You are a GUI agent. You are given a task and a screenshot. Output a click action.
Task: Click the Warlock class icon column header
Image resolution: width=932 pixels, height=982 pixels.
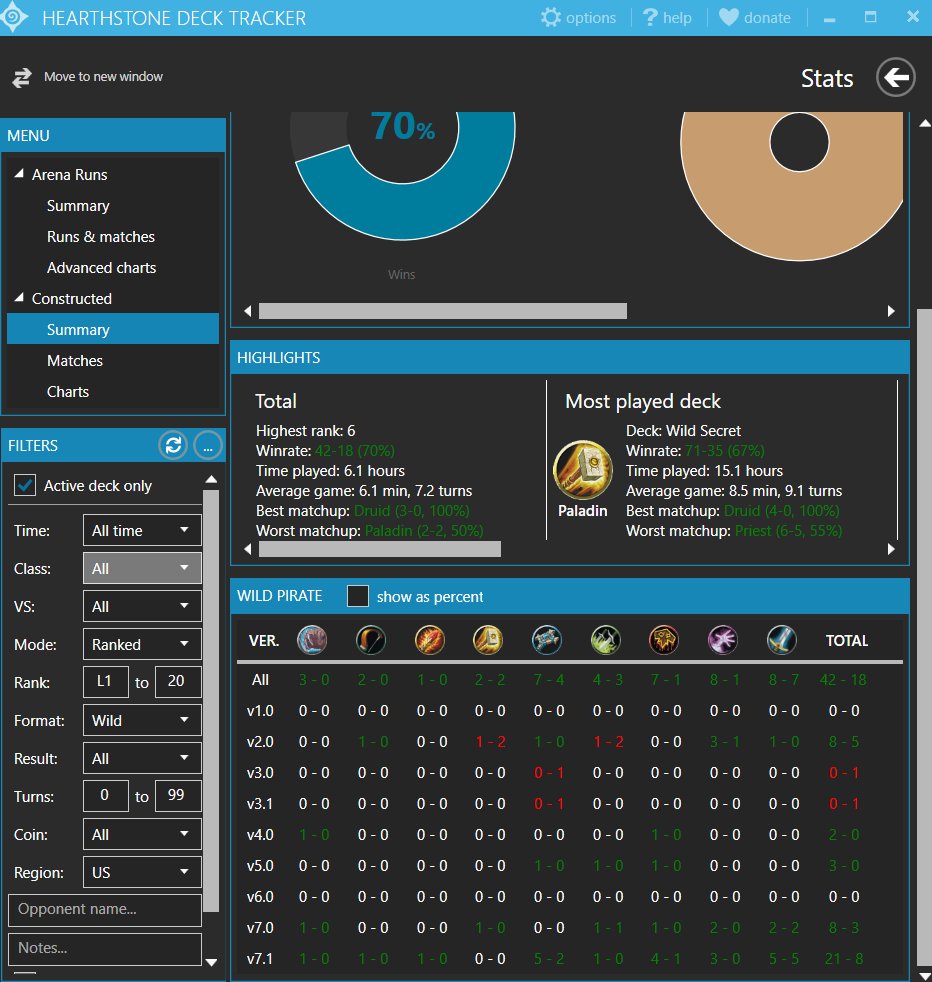click(723, 640)
